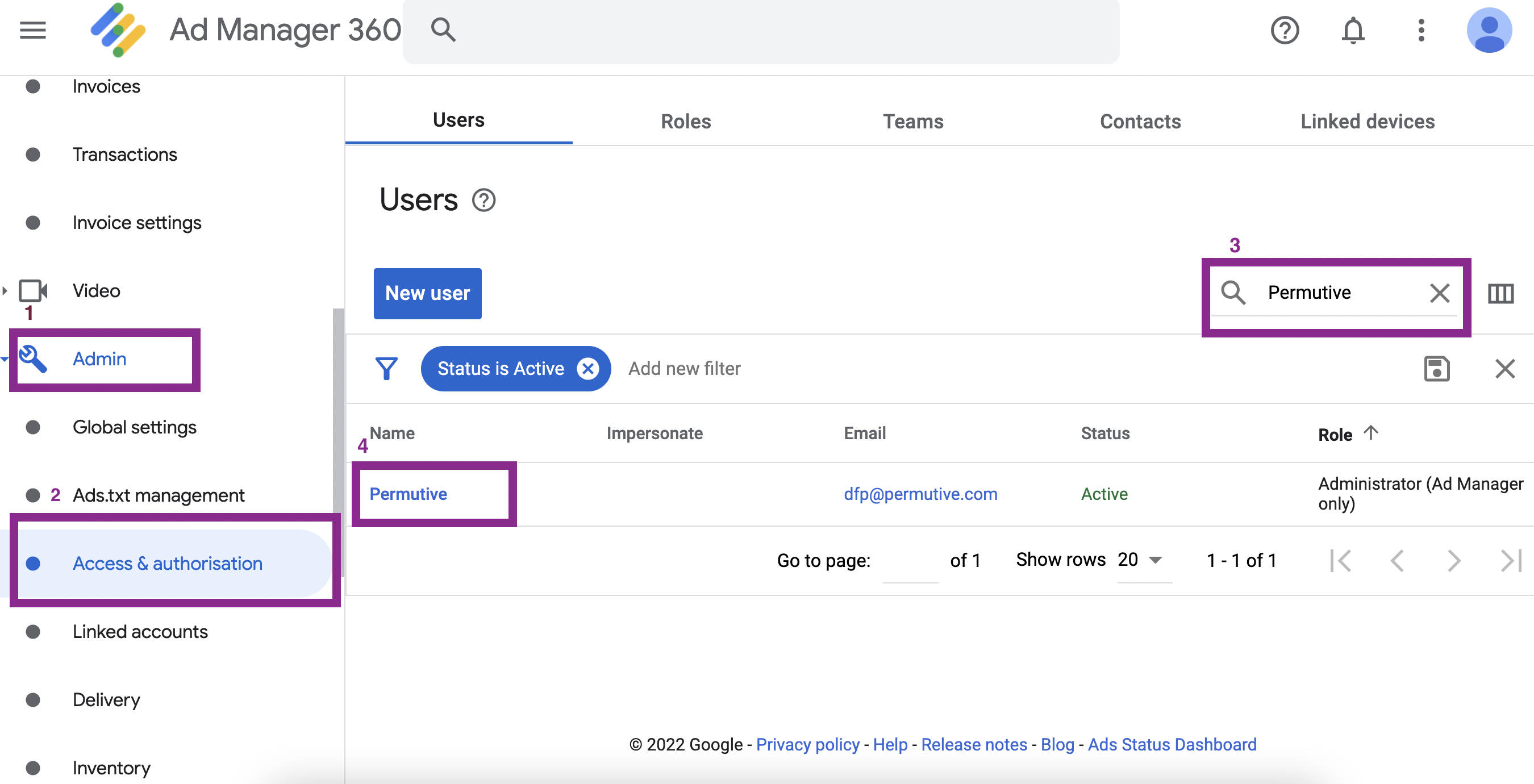Viewport: 1534px width, 784px height.
Task: Open Invoice settings in the sidebar
Action: point(137,223)
